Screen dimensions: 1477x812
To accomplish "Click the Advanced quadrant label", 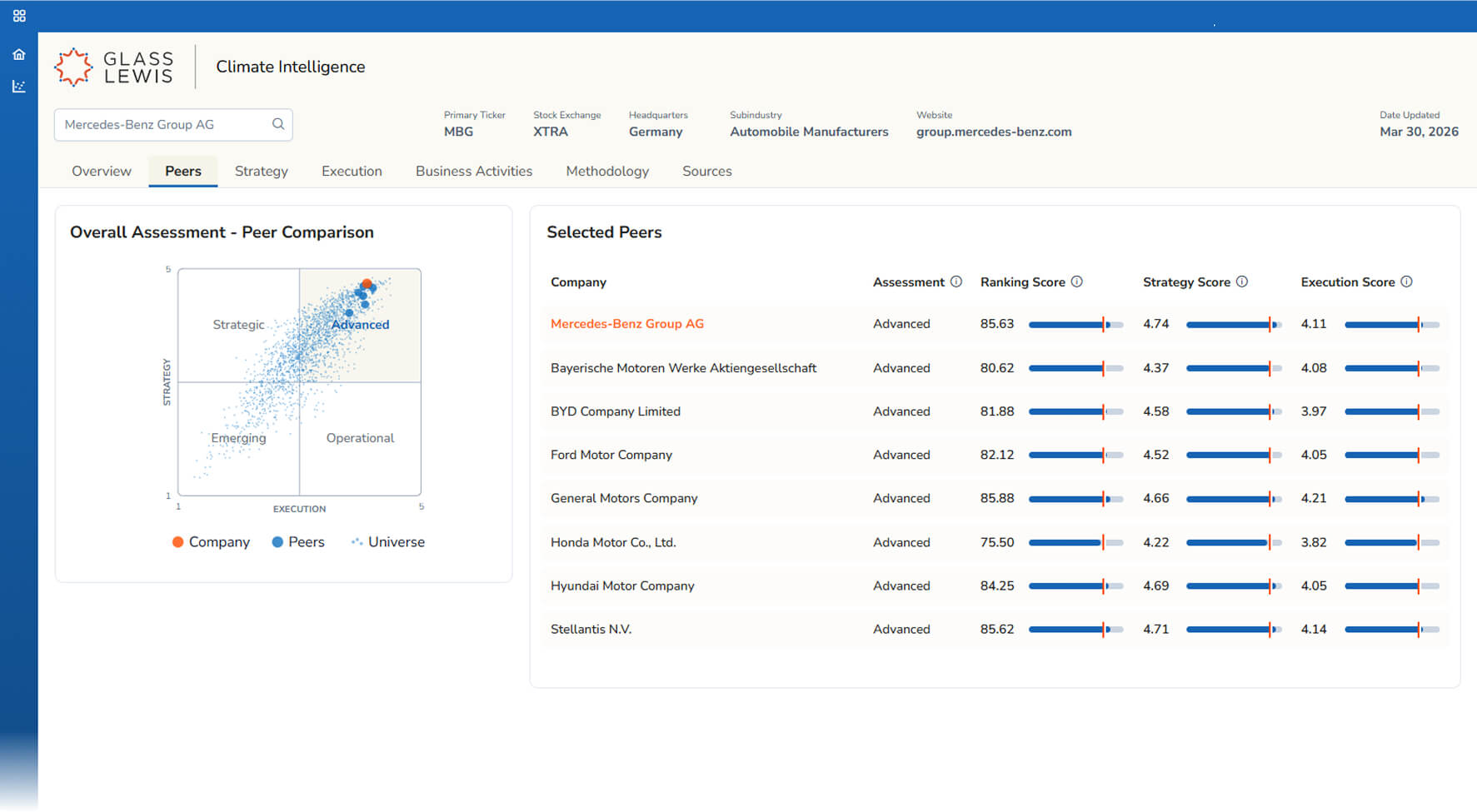I will point(360,325).
